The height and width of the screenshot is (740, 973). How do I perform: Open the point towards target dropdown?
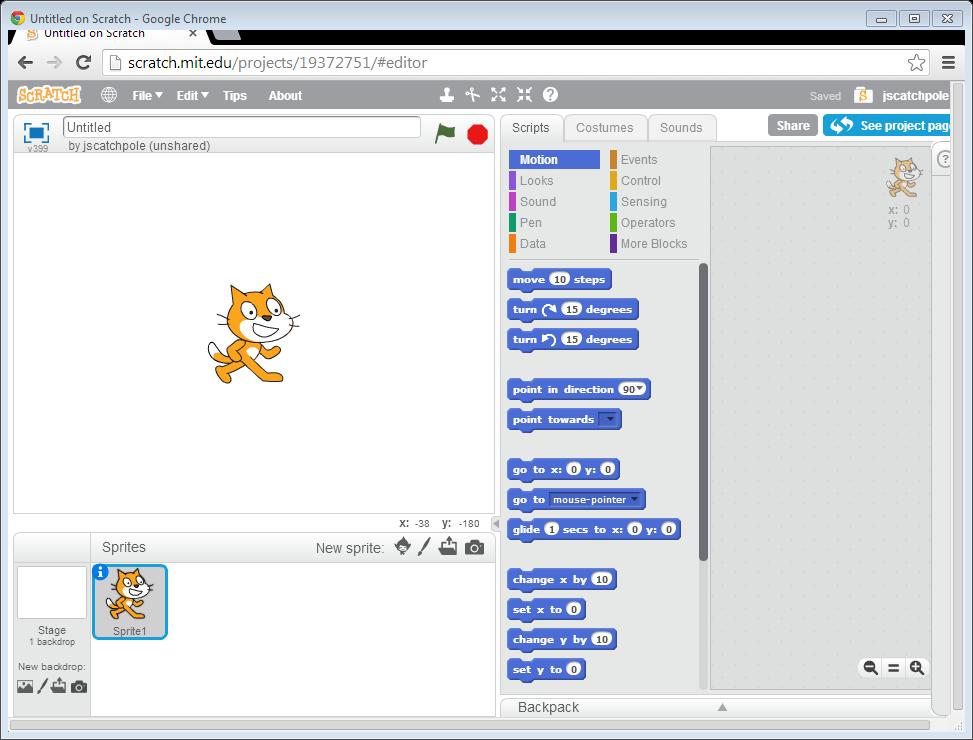610,419
